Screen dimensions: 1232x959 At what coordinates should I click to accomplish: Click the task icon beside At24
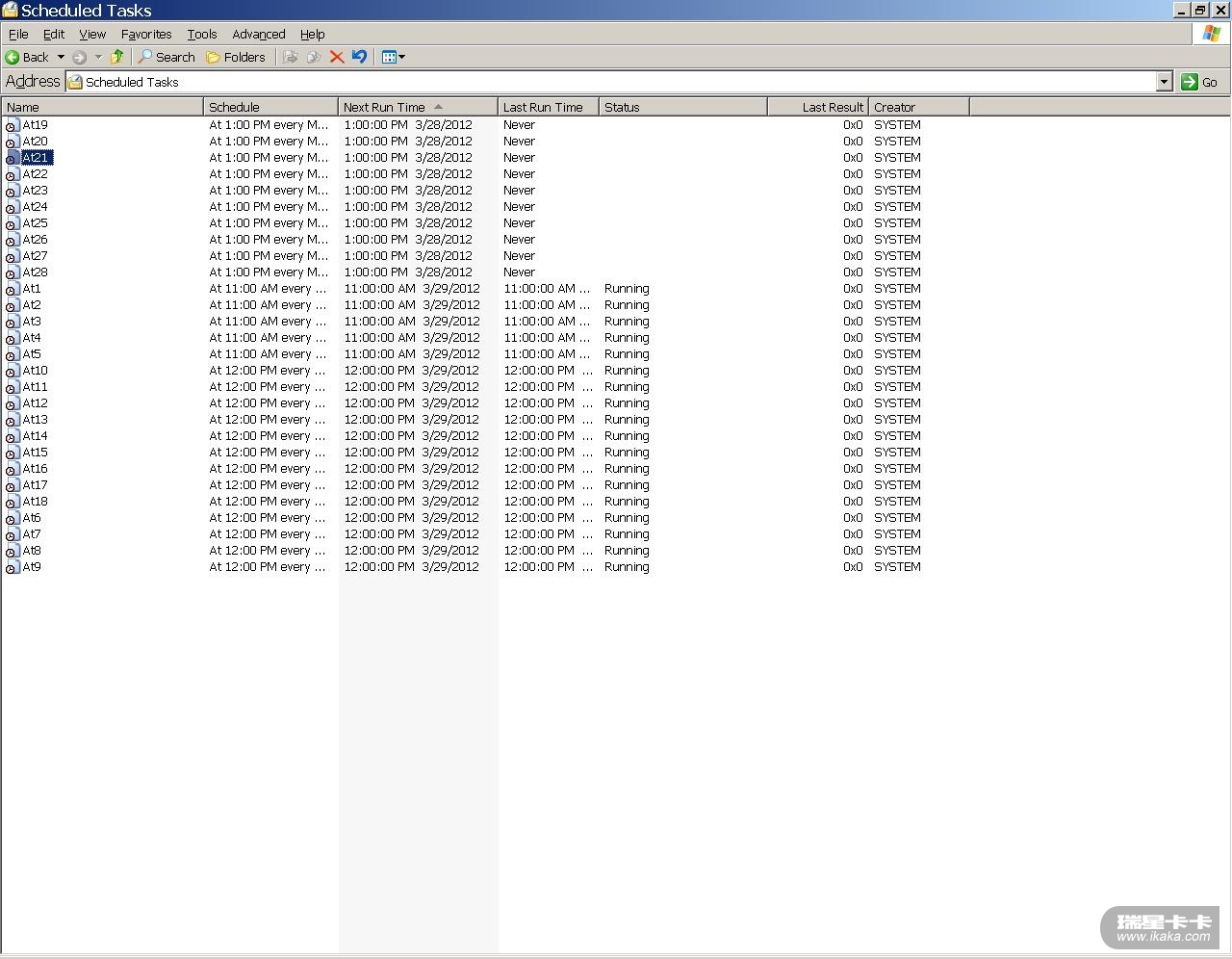(13, 207)
